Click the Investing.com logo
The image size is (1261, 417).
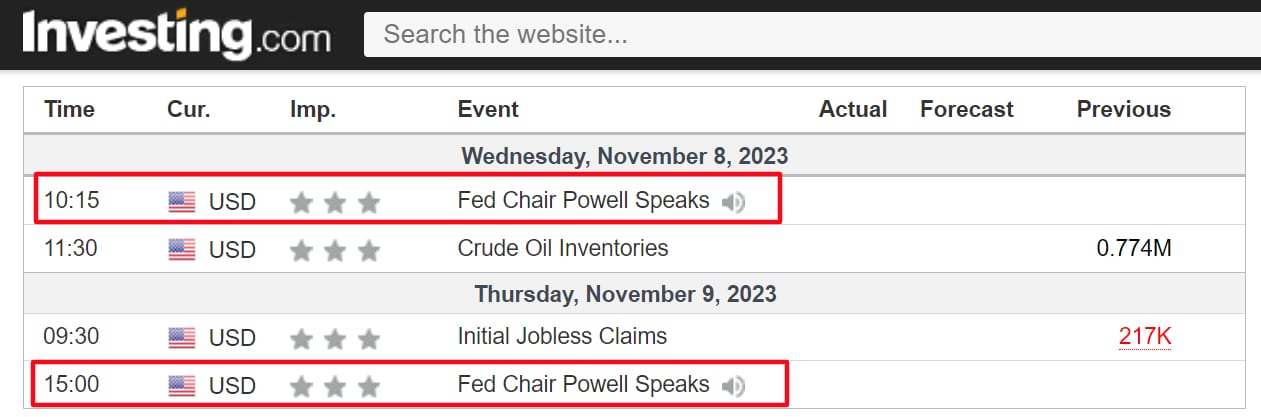click(x=175, y=36)
